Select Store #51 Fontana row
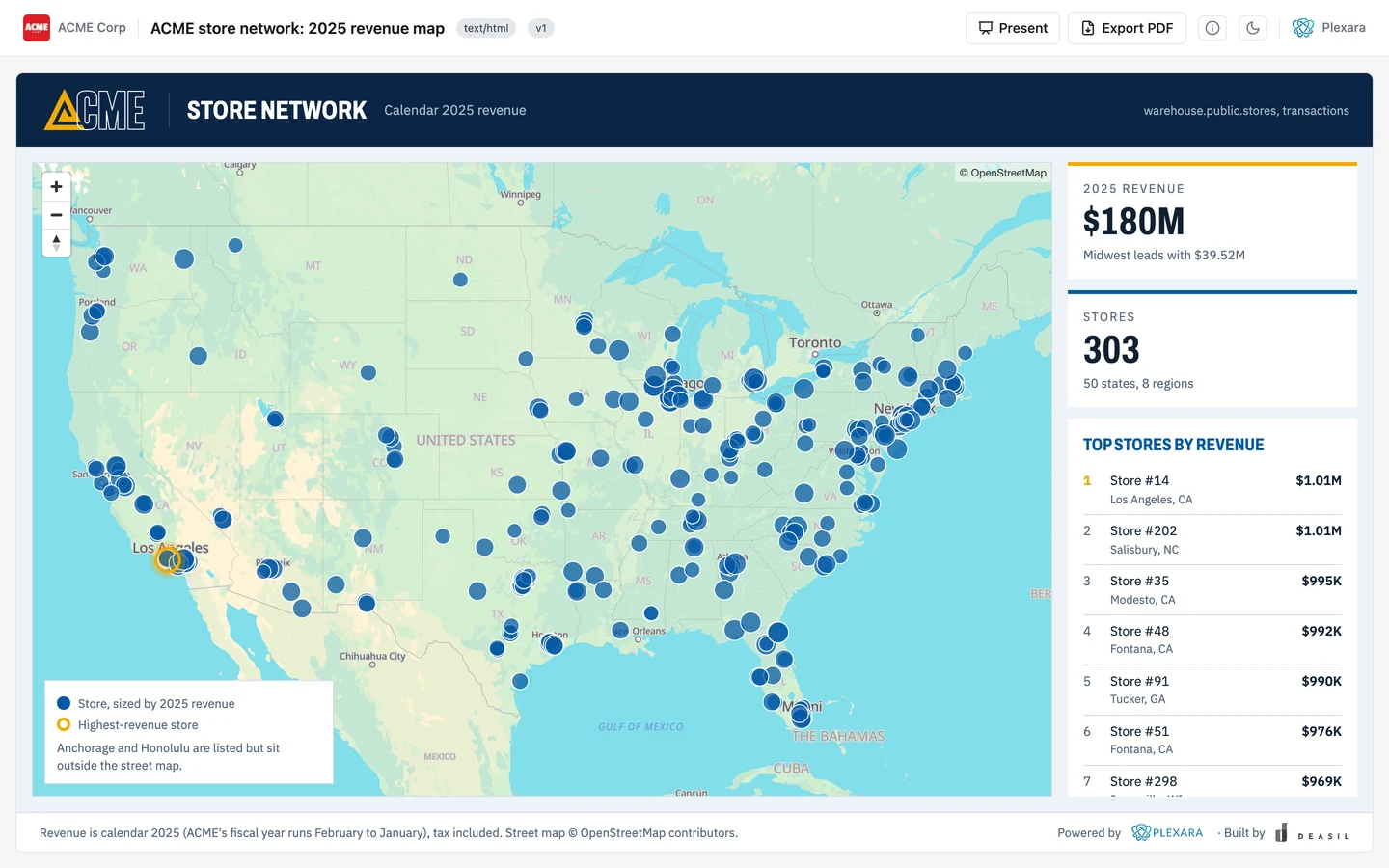The image size is (1389, 868). coord(1212,741)
